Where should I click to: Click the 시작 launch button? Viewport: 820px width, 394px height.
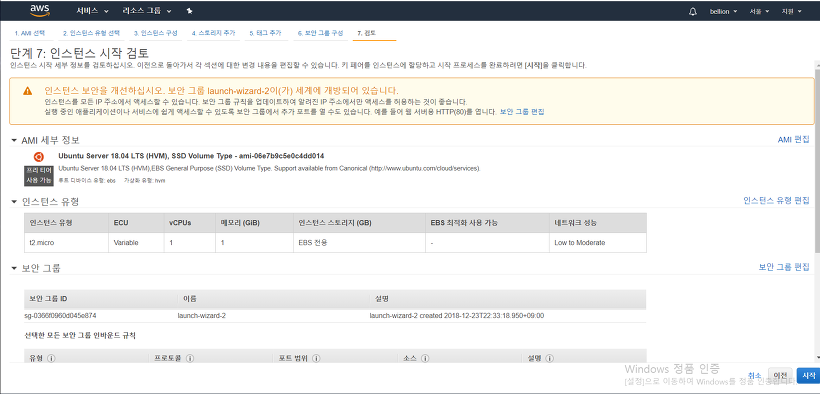click(808, 375)
